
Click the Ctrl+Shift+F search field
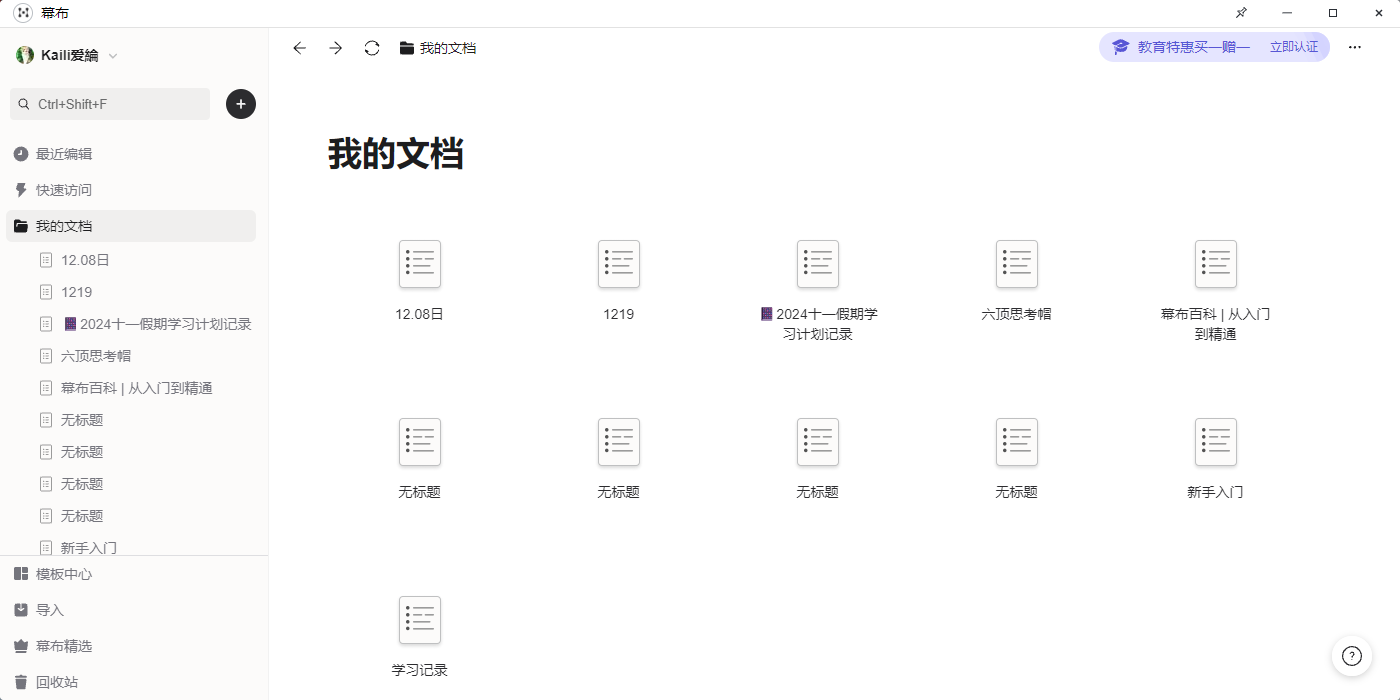(110, 104)
